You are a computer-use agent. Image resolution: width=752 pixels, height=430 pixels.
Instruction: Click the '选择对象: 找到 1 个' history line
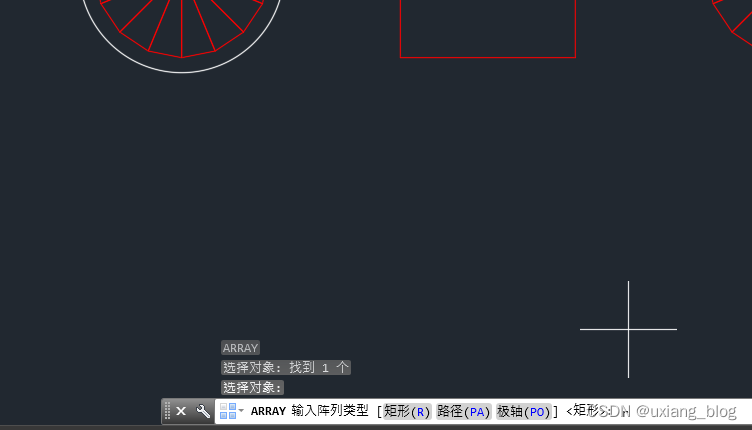click(286, 367)
